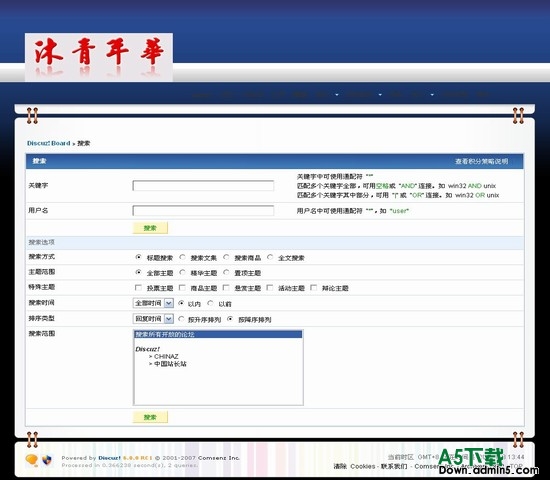Open the Discuz! Board breadcrumb link
This screenshot has height=480, width=550.
point(49,143)
